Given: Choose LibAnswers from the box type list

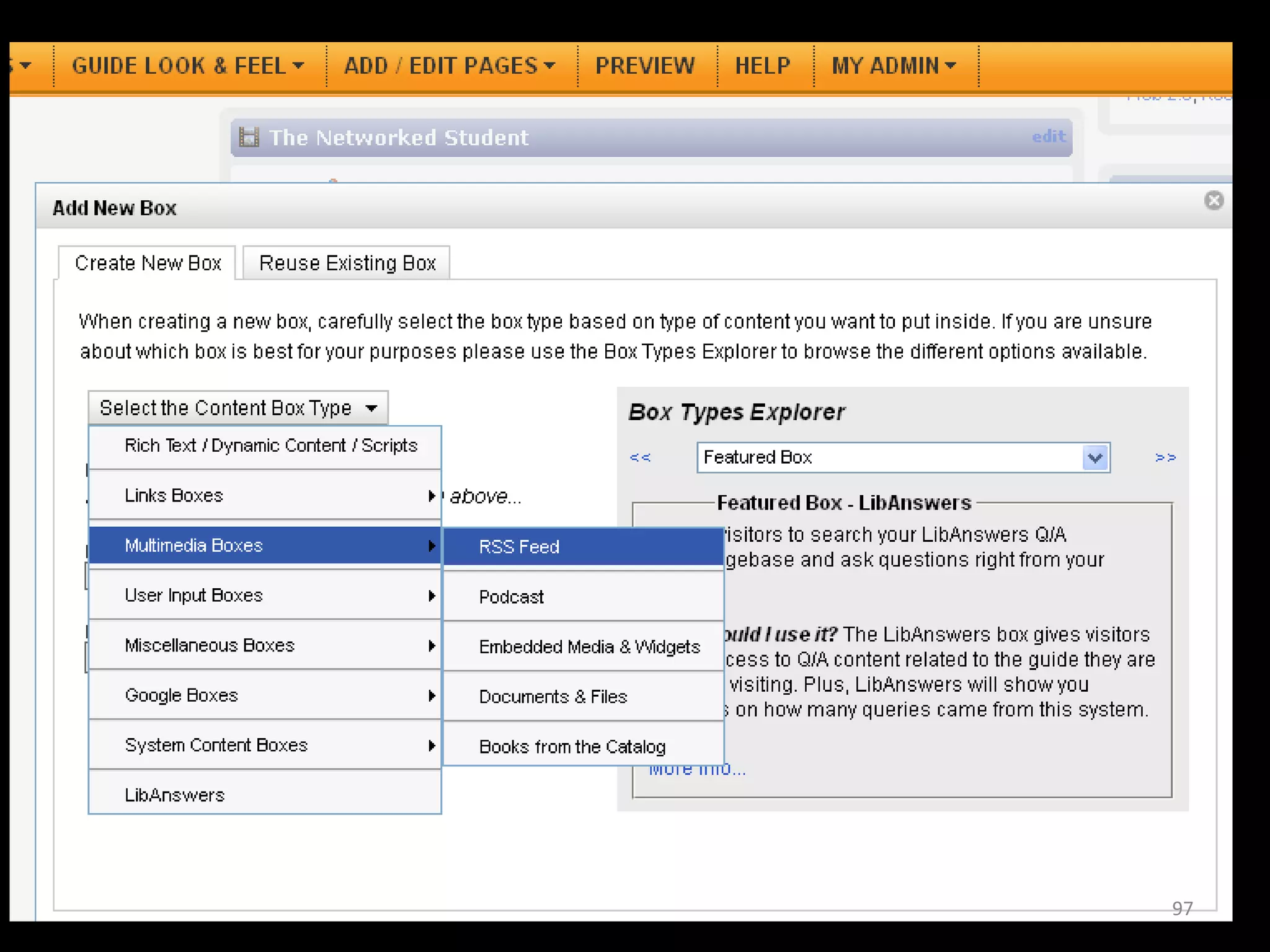Looking at the screenshot, I should (174, 795).
